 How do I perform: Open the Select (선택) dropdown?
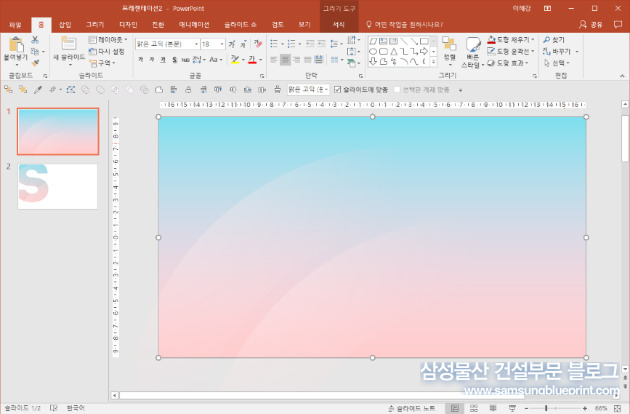[556, 63]
